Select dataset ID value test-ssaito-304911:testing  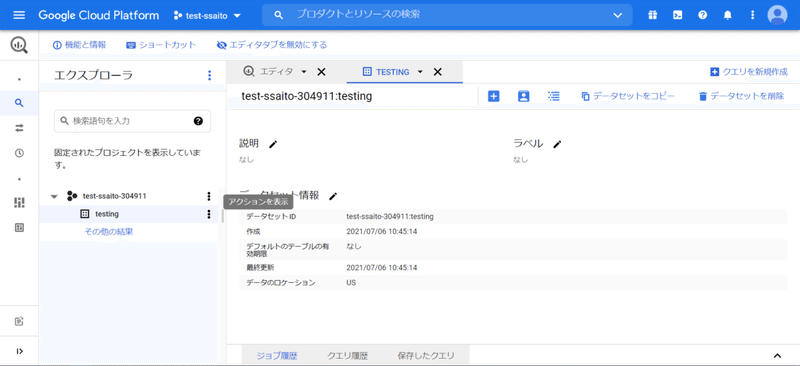pos(390,217)
